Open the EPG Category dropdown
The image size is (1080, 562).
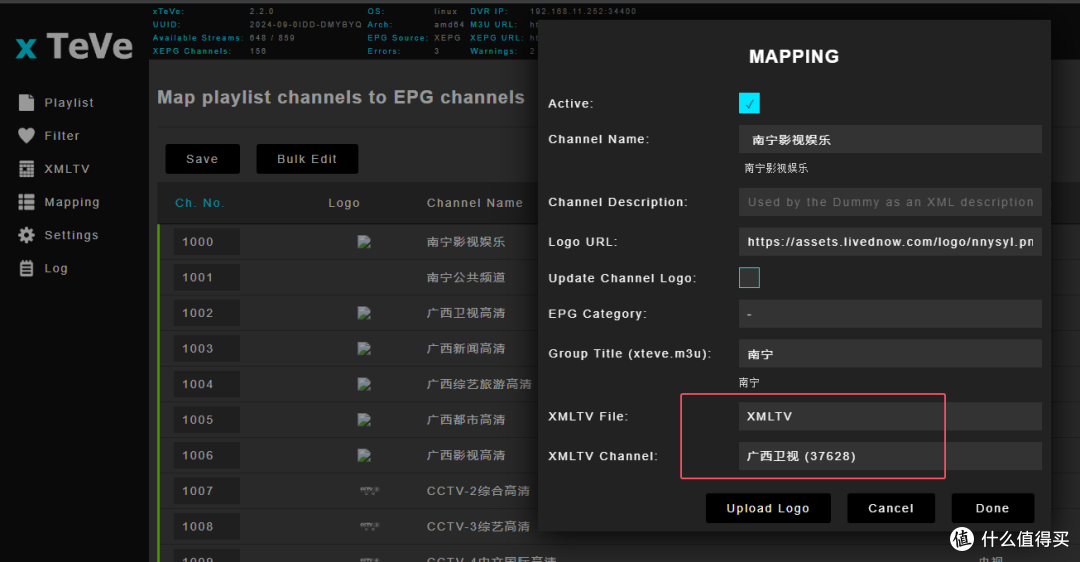pos(890,314)
